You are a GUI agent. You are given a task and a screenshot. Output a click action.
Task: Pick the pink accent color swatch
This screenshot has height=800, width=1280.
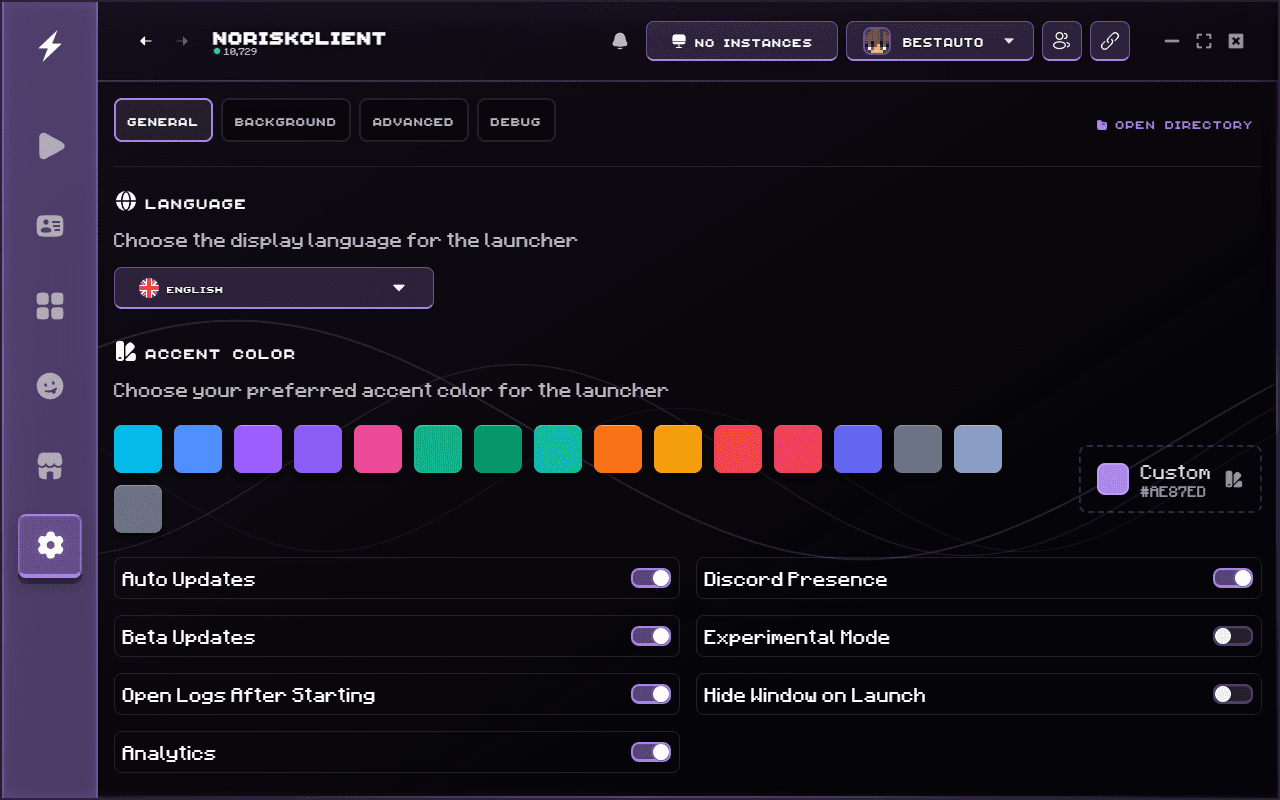point(378,449)
